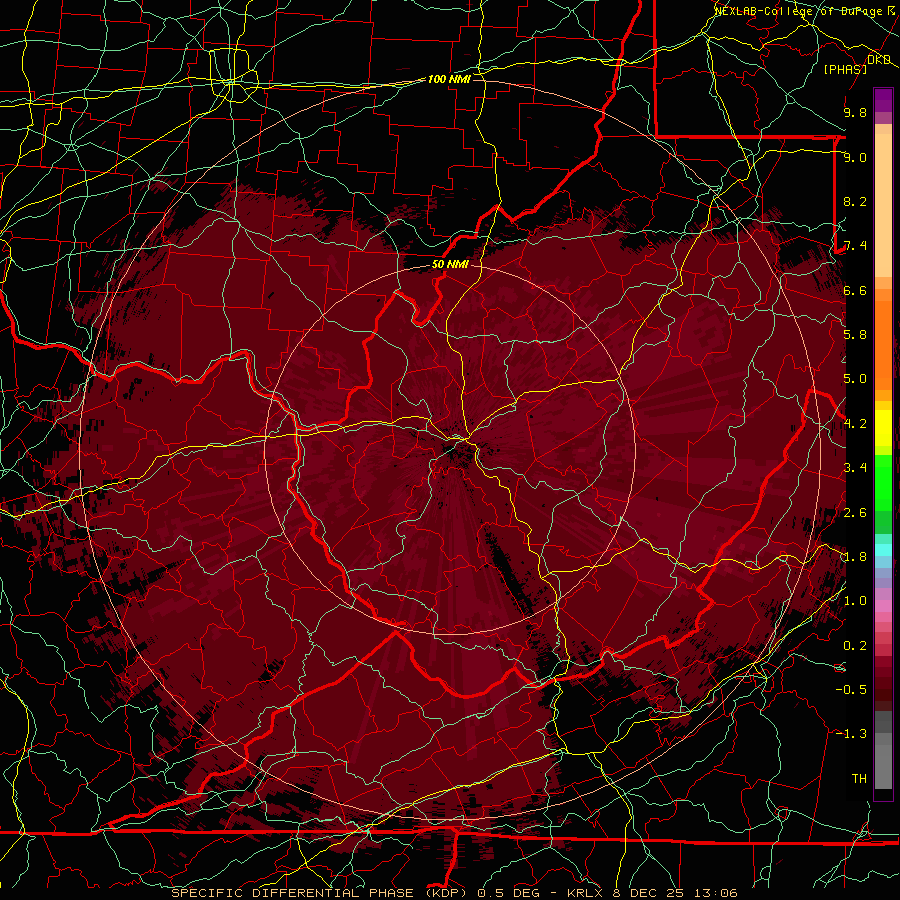
Task: Click the bright green segment of the color bar
Action: [883, 482]
